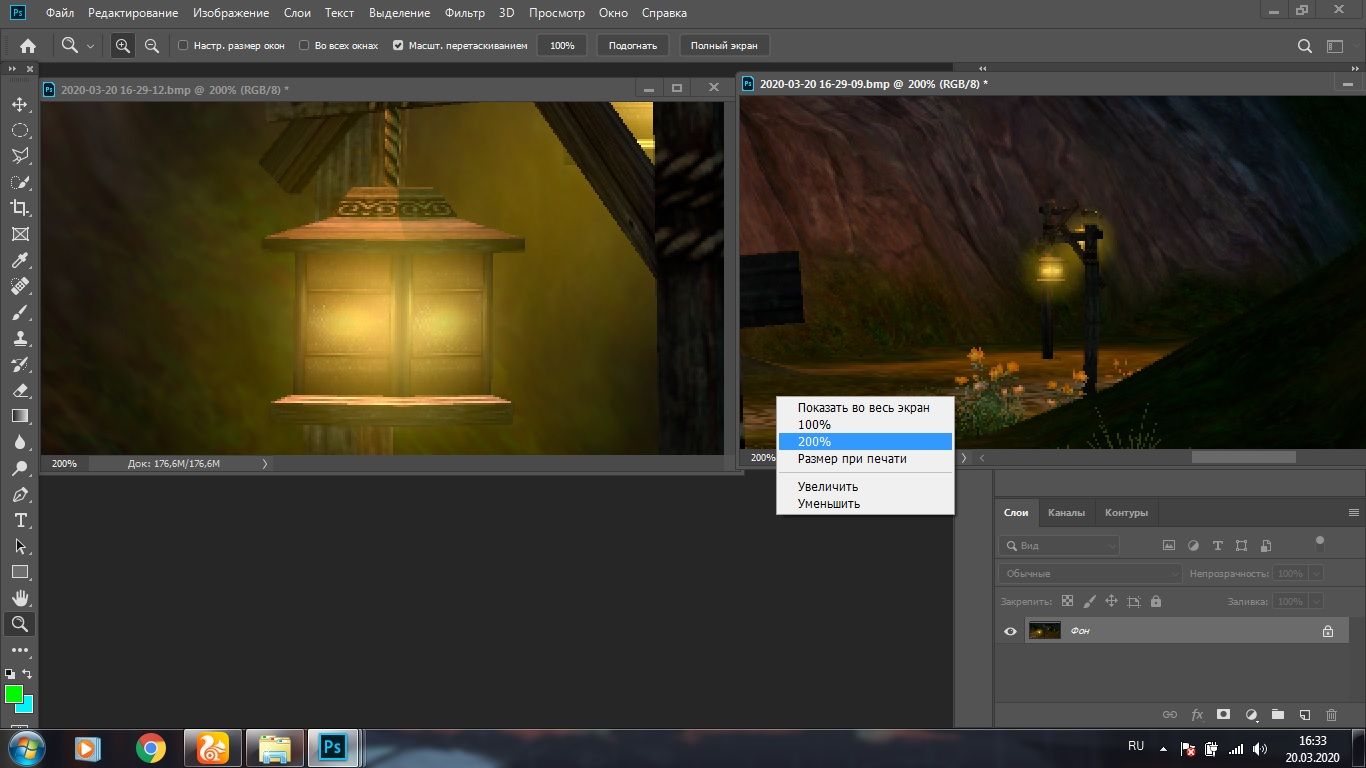Create adjustment layer dropdown icon
Viewport: 1366px width, 768px height.
pyautogui.click(x=1251, y=715)
